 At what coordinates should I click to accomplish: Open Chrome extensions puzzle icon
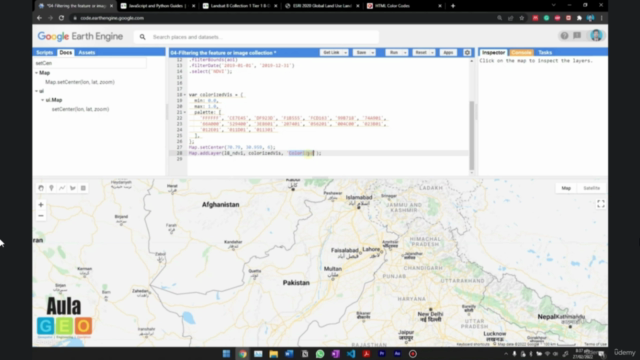click(579, 18)
